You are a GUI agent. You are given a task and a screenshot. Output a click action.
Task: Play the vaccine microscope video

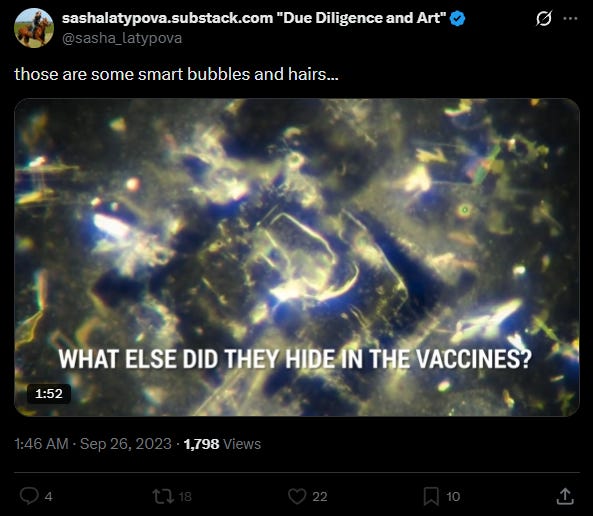pyautogui.click(x=297, y=257)
